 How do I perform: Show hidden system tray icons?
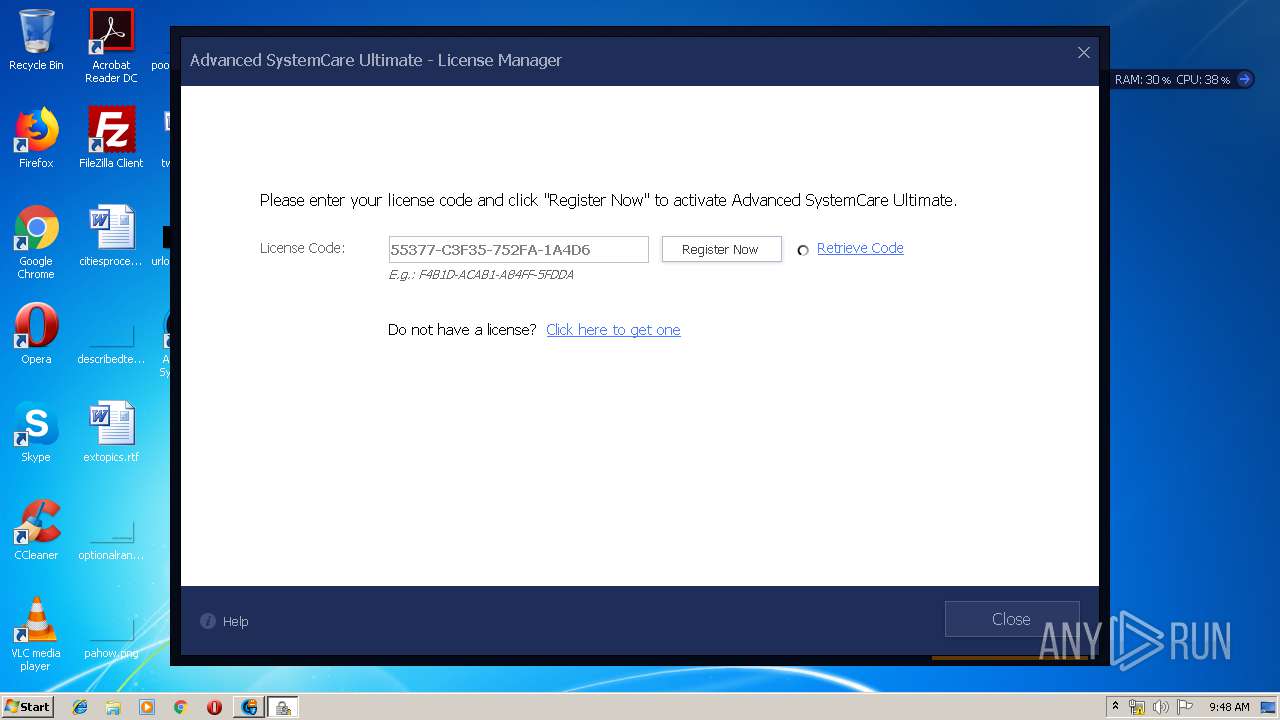point(1115,706)
